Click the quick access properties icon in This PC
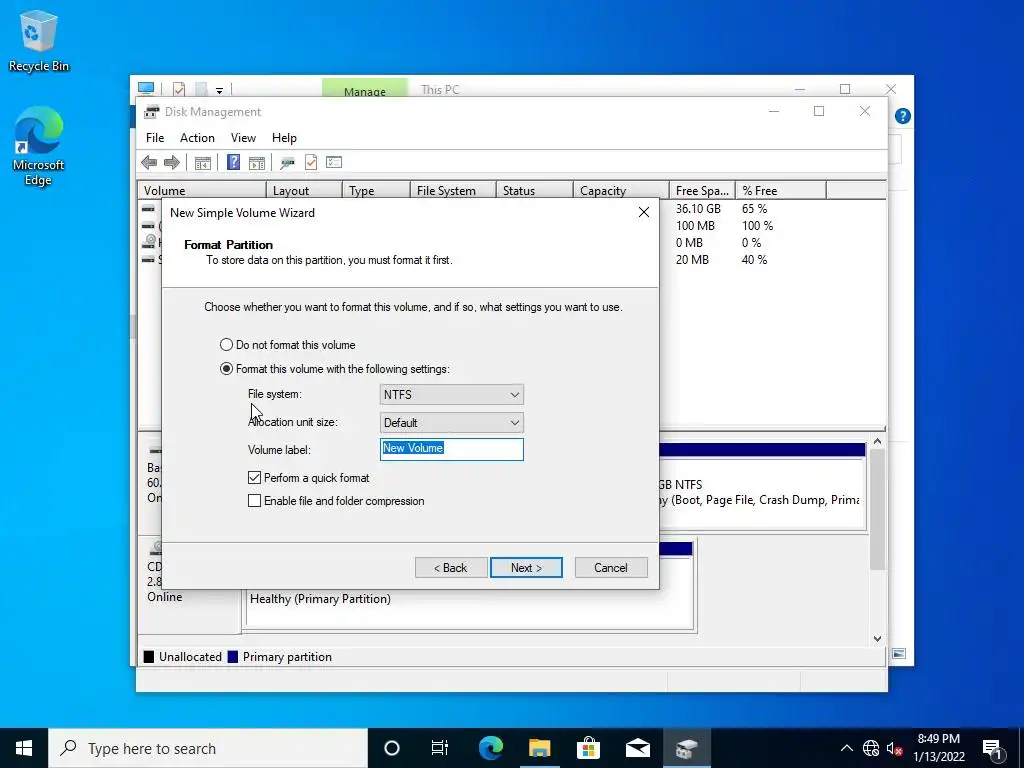The height and width of the screenshot is (768, 1024). coord(179,89)
